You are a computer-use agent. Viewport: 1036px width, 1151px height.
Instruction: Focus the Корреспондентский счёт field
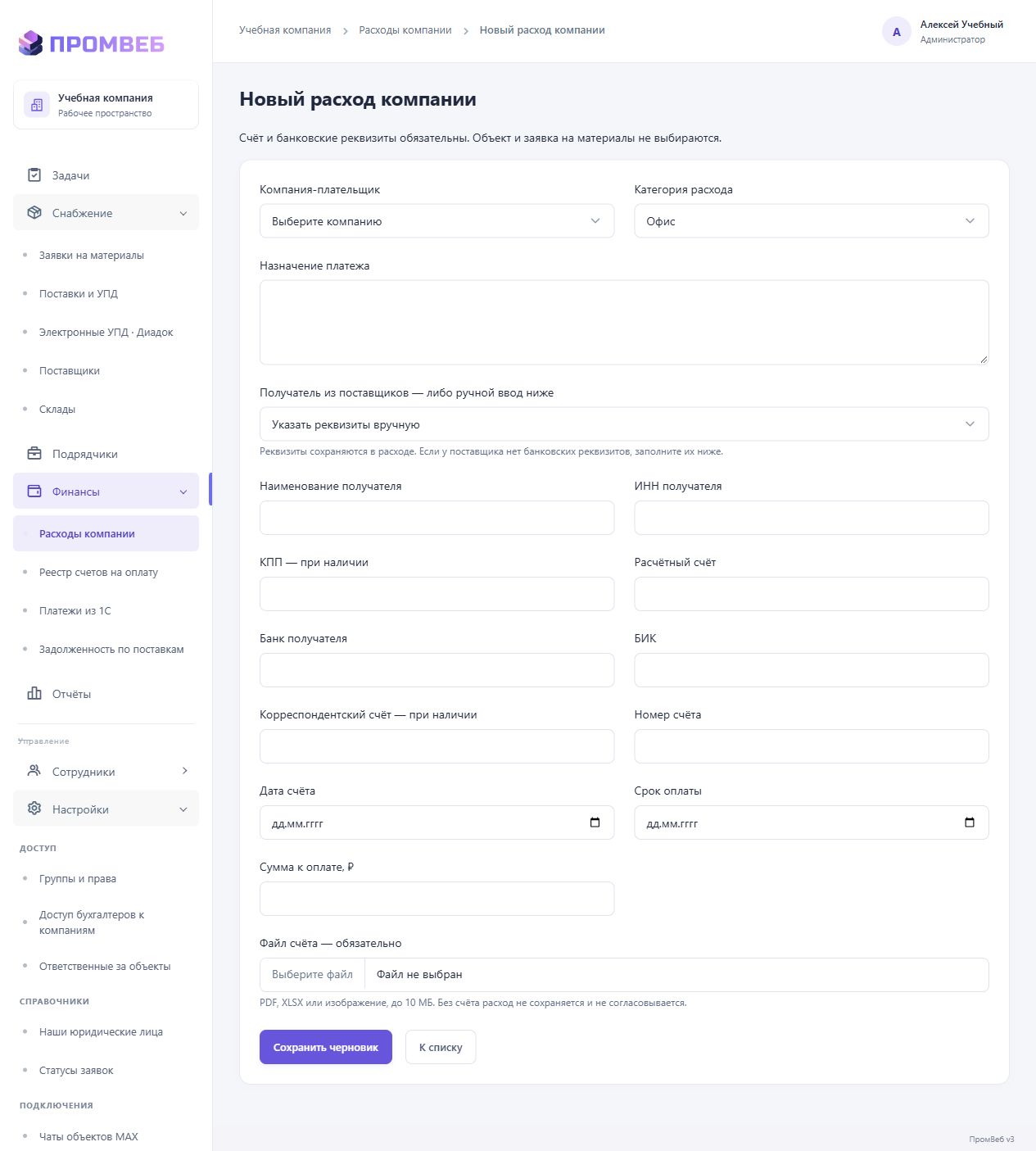(x=437, y=746)
